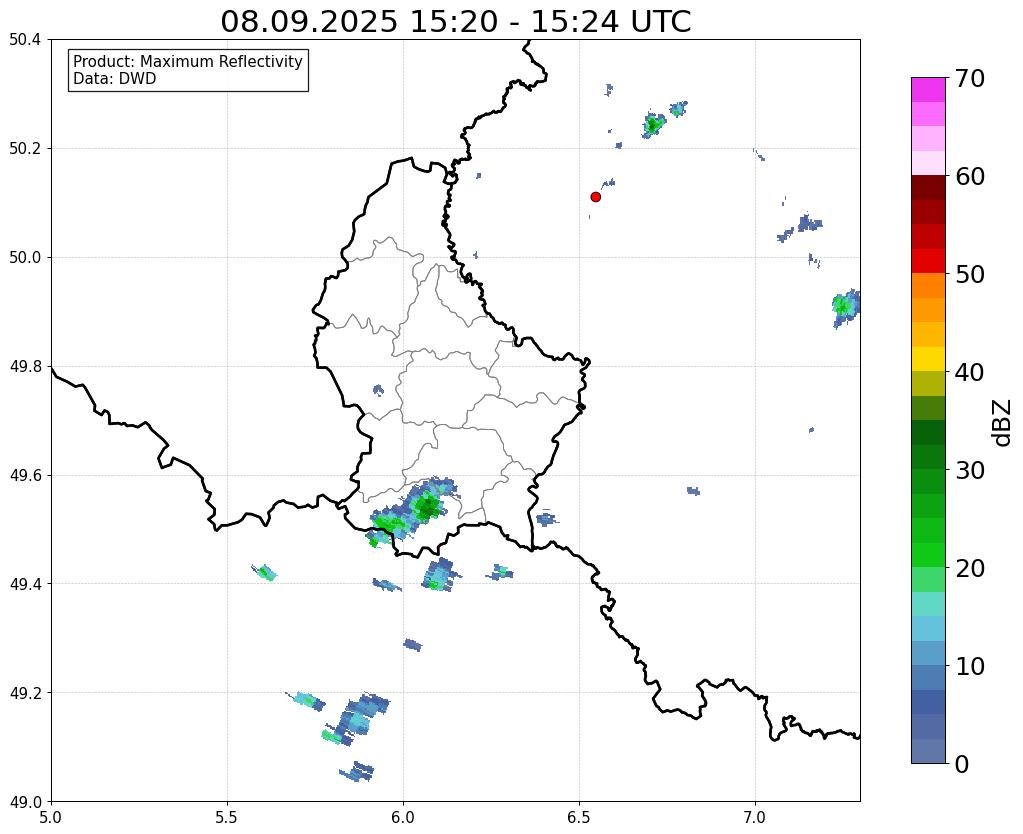1023x834 pixels.
Task: Click the colorbar tick label "0"
Action: 962,764
